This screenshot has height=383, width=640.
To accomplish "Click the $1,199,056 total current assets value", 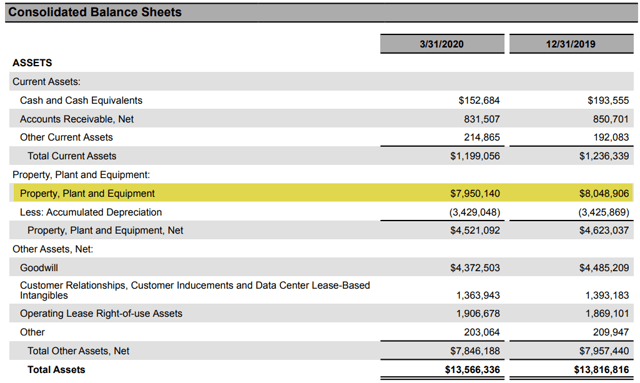I will [x=475, y=156].
